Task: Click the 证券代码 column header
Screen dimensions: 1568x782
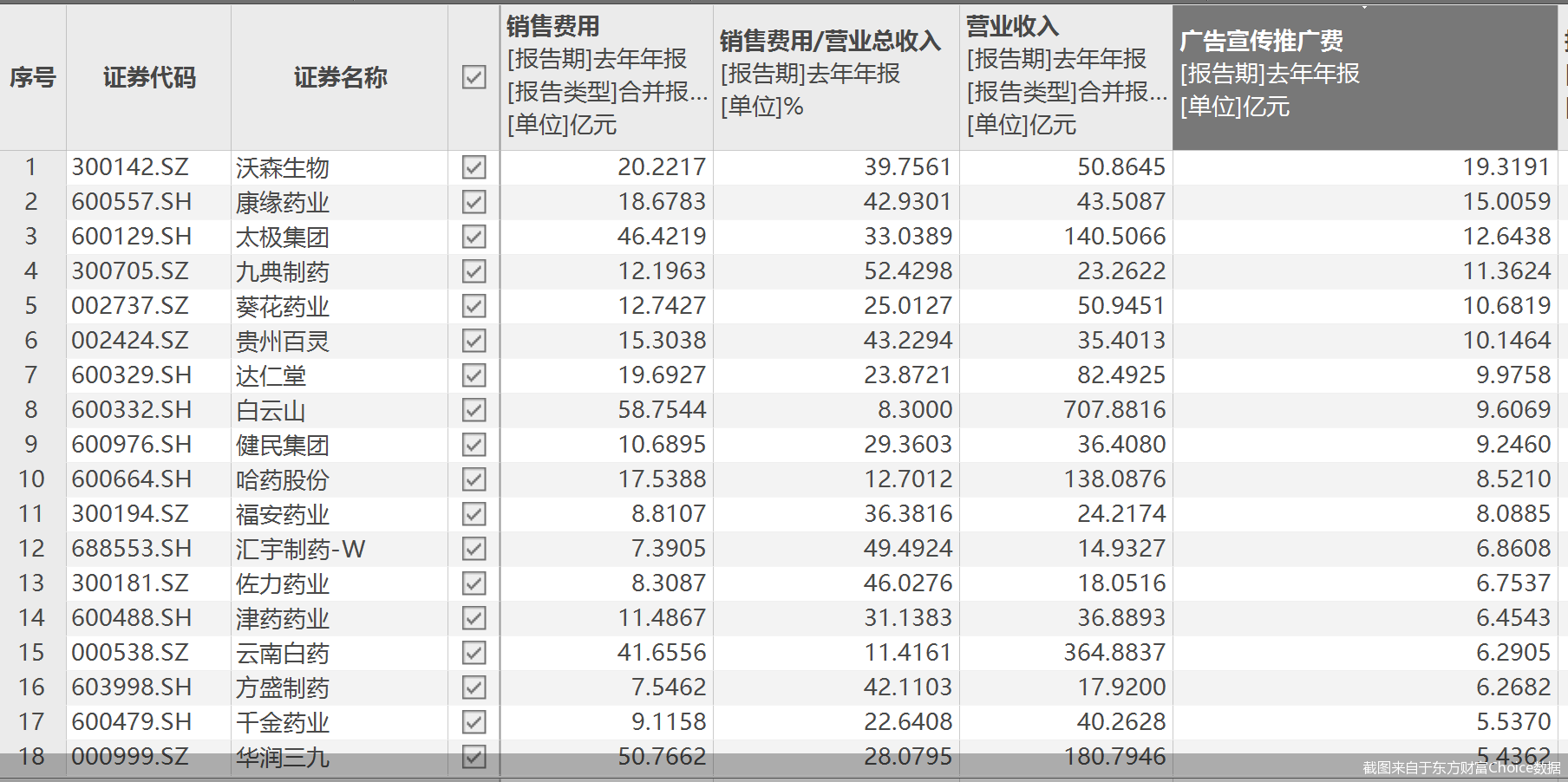Action: point(148,77)
